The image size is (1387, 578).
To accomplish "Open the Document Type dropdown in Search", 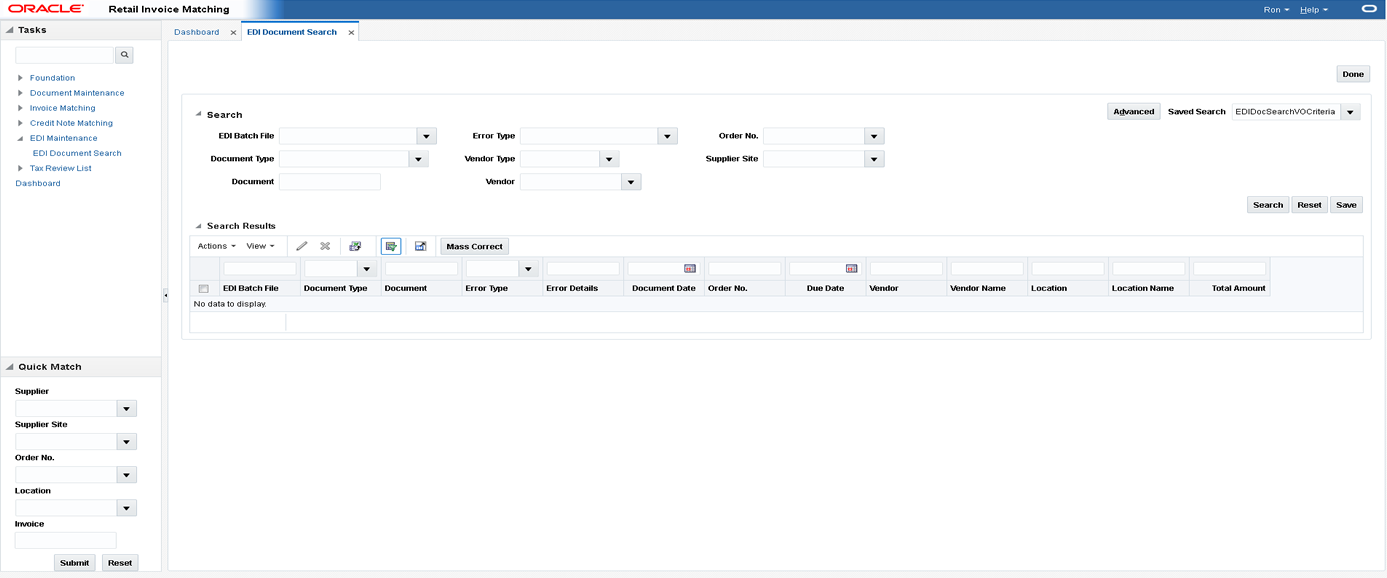I will click(x=418, y=158).
